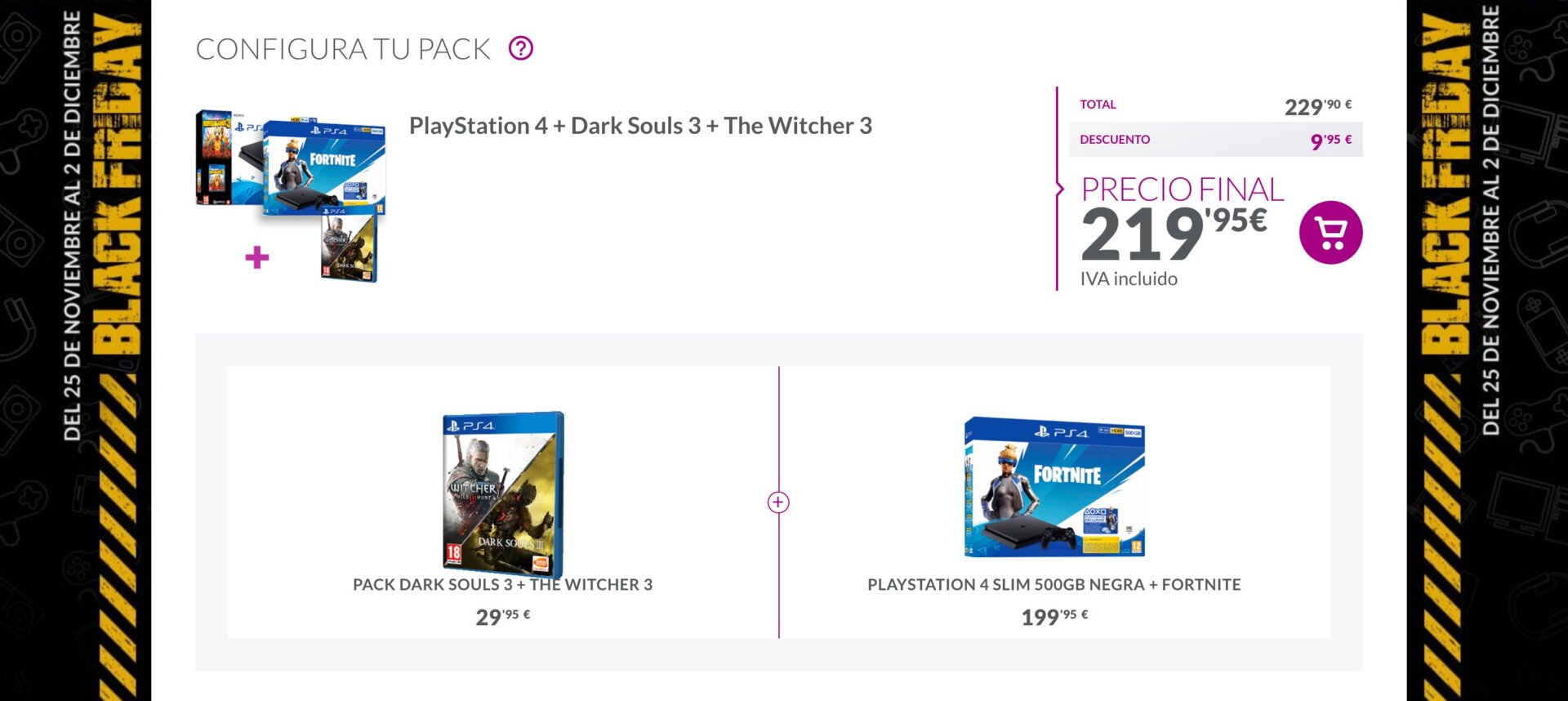The width and height of the screenshot is (1568, 701).
Task: Click the circled plus between the products
Action: (x=778, y=502)
